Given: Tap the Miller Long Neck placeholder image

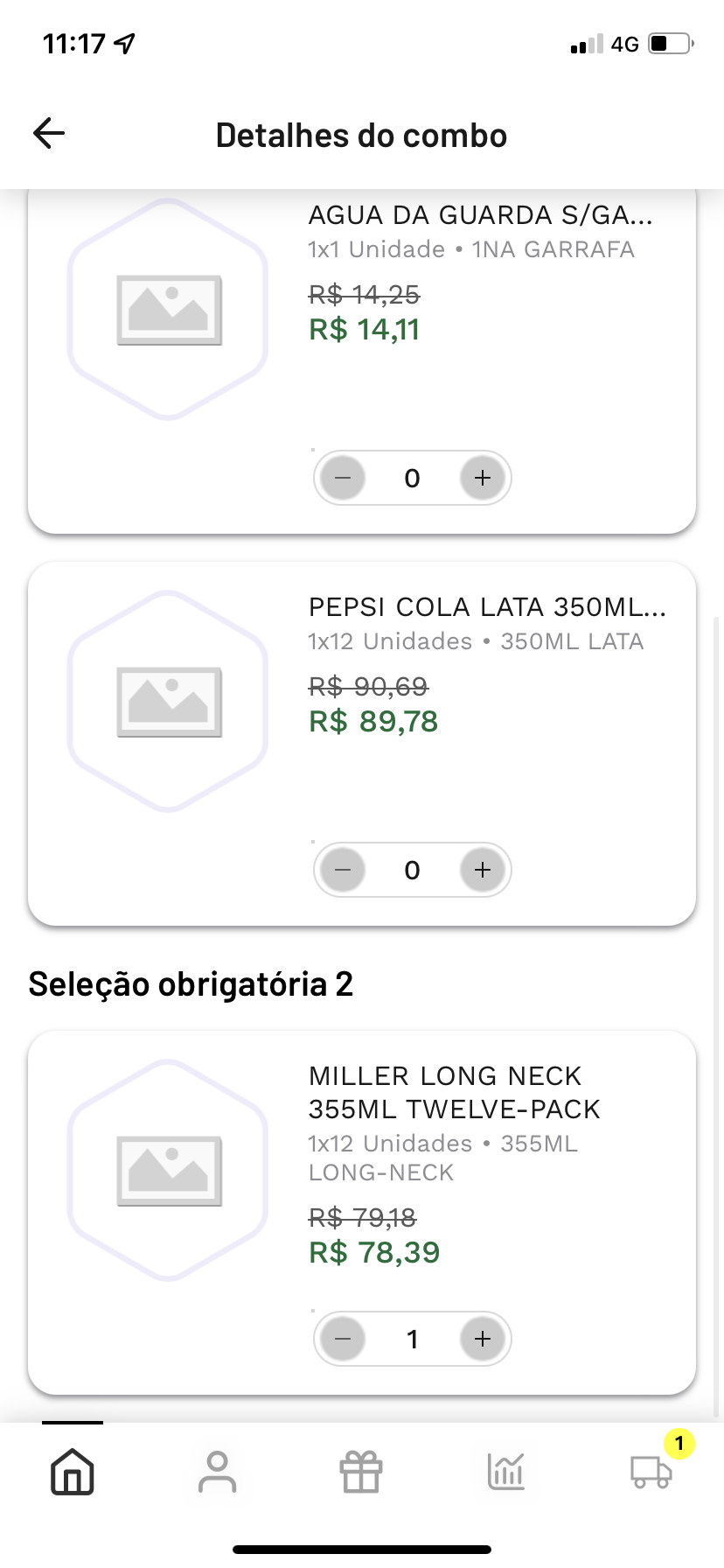Looking at the screenshot, I should (x=169, y=1171).
